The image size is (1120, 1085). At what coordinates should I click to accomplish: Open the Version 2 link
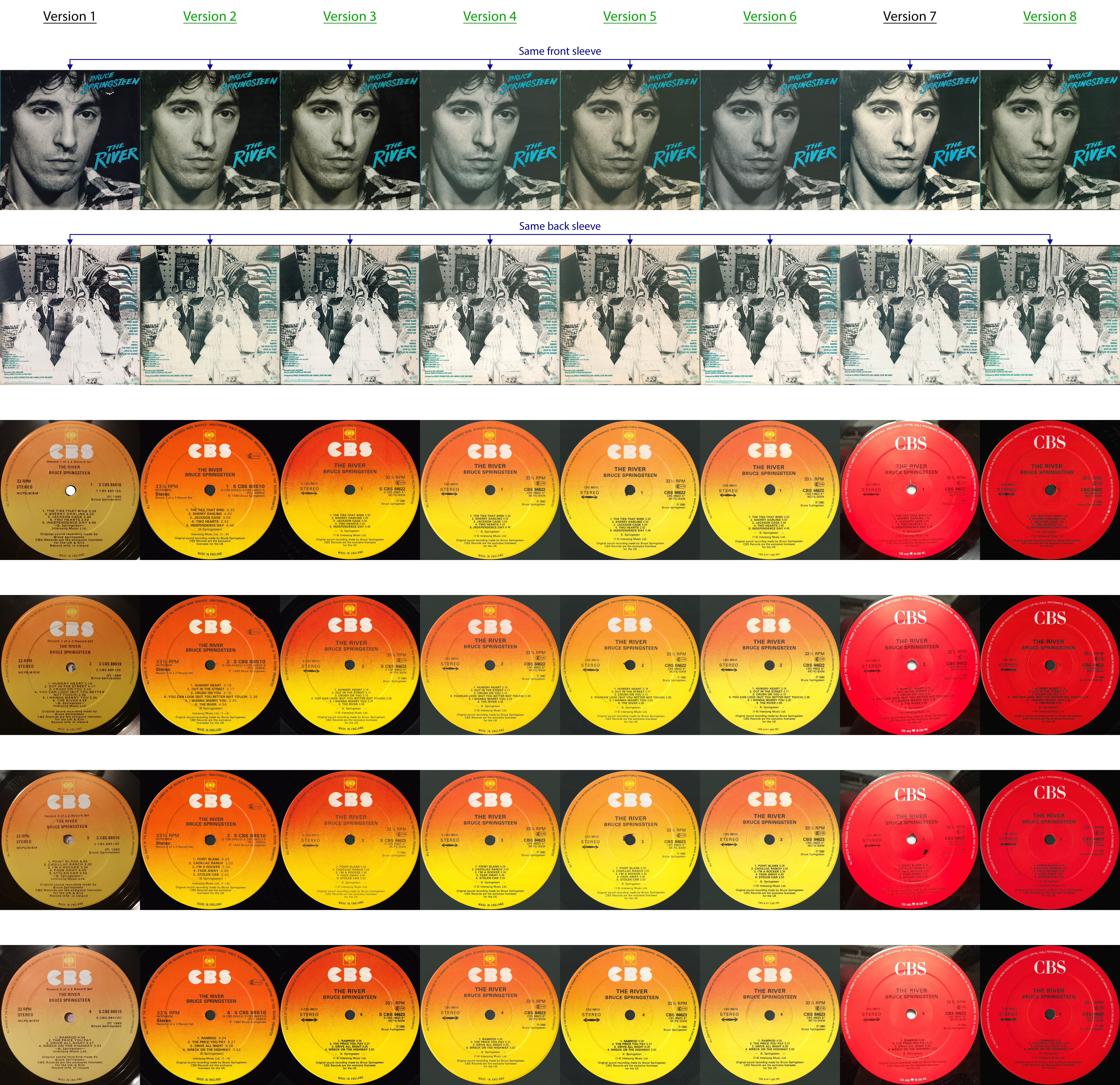pyautogui.click(x=210, y=17)
